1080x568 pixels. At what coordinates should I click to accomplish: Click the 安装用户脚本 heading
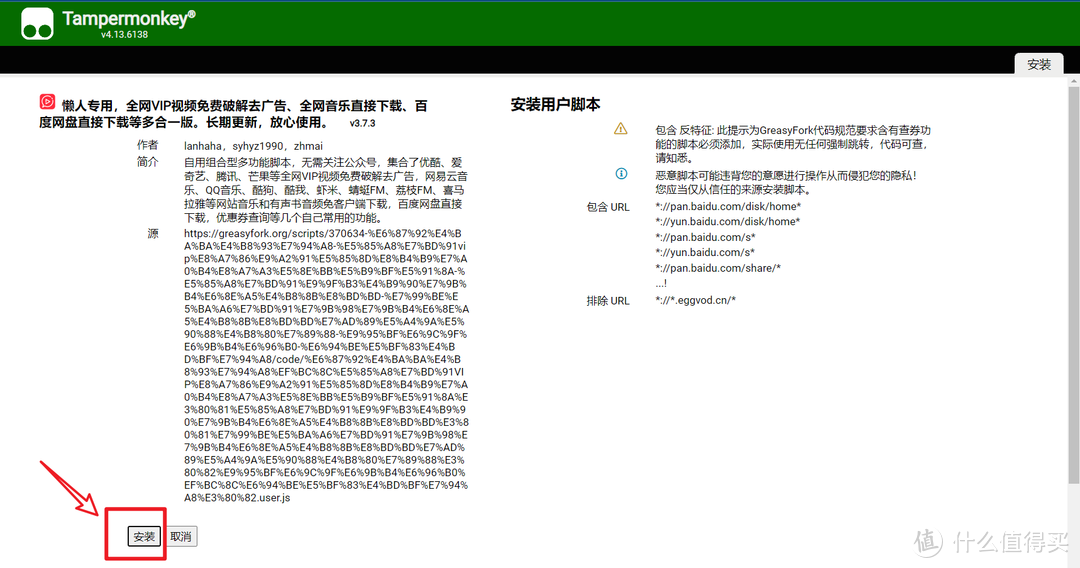[555, 105]
